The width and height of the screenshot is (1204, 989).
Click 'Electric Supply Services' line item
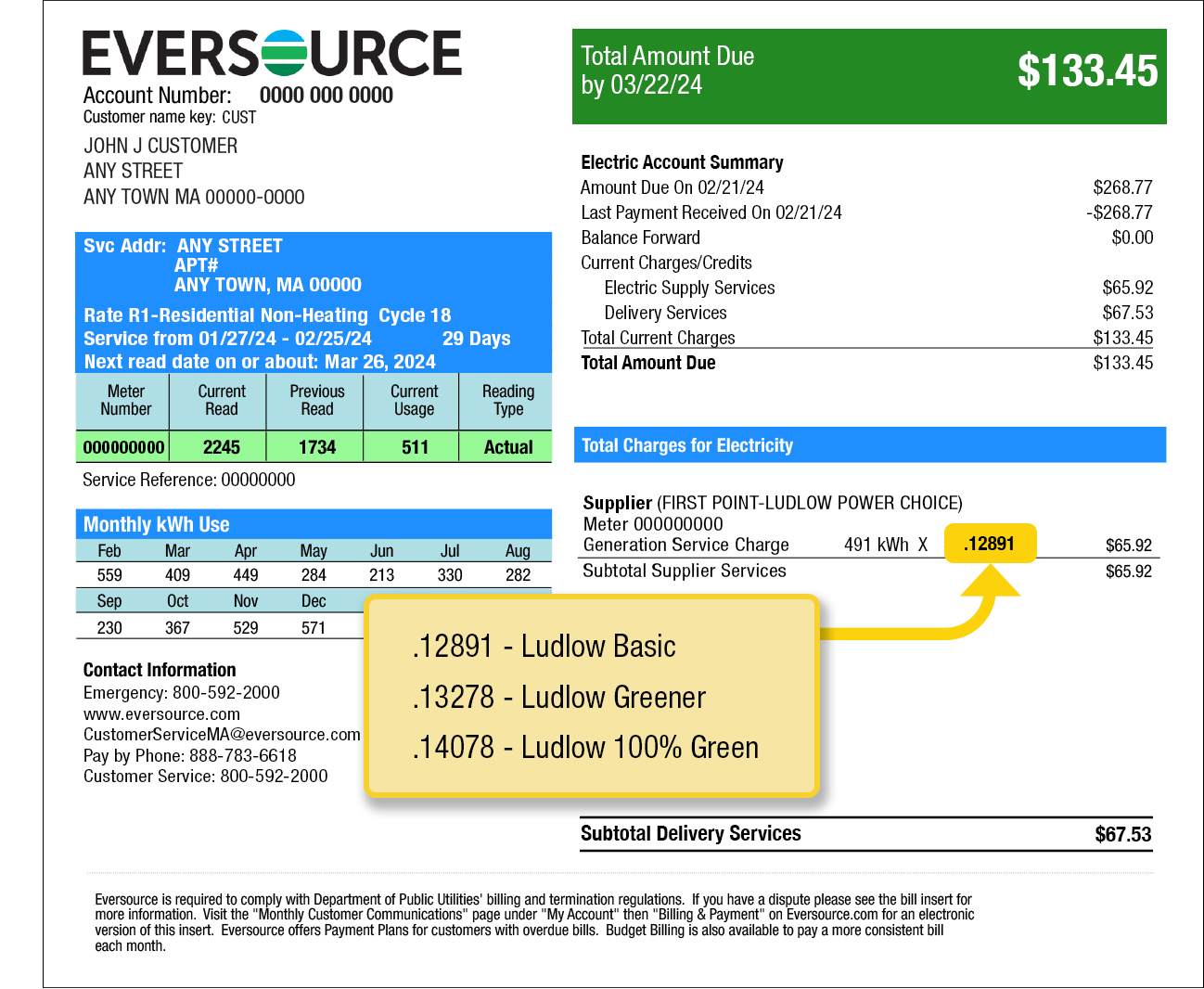pos(689,288)
